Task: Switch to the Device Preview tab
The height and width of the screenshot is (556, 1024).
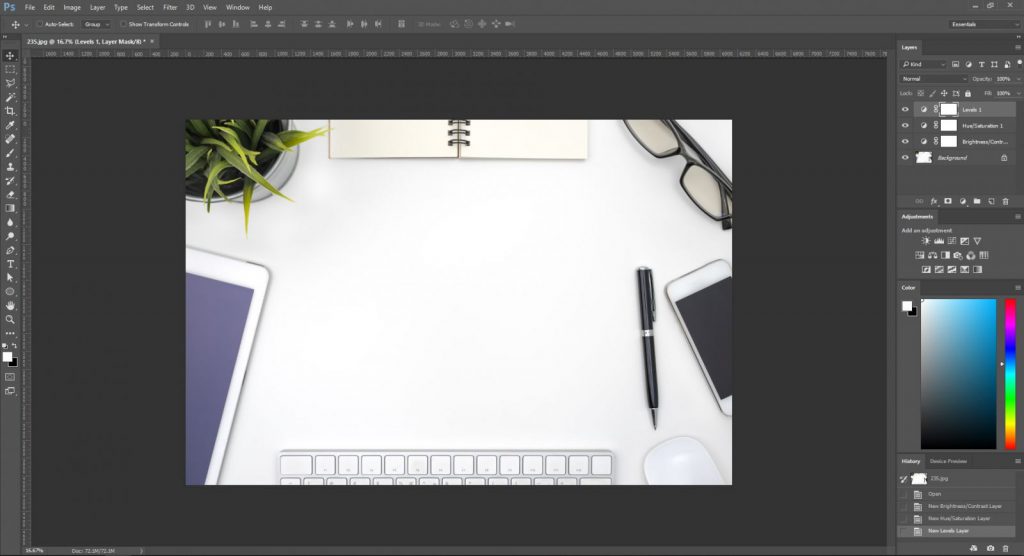Action: (948, 461)
